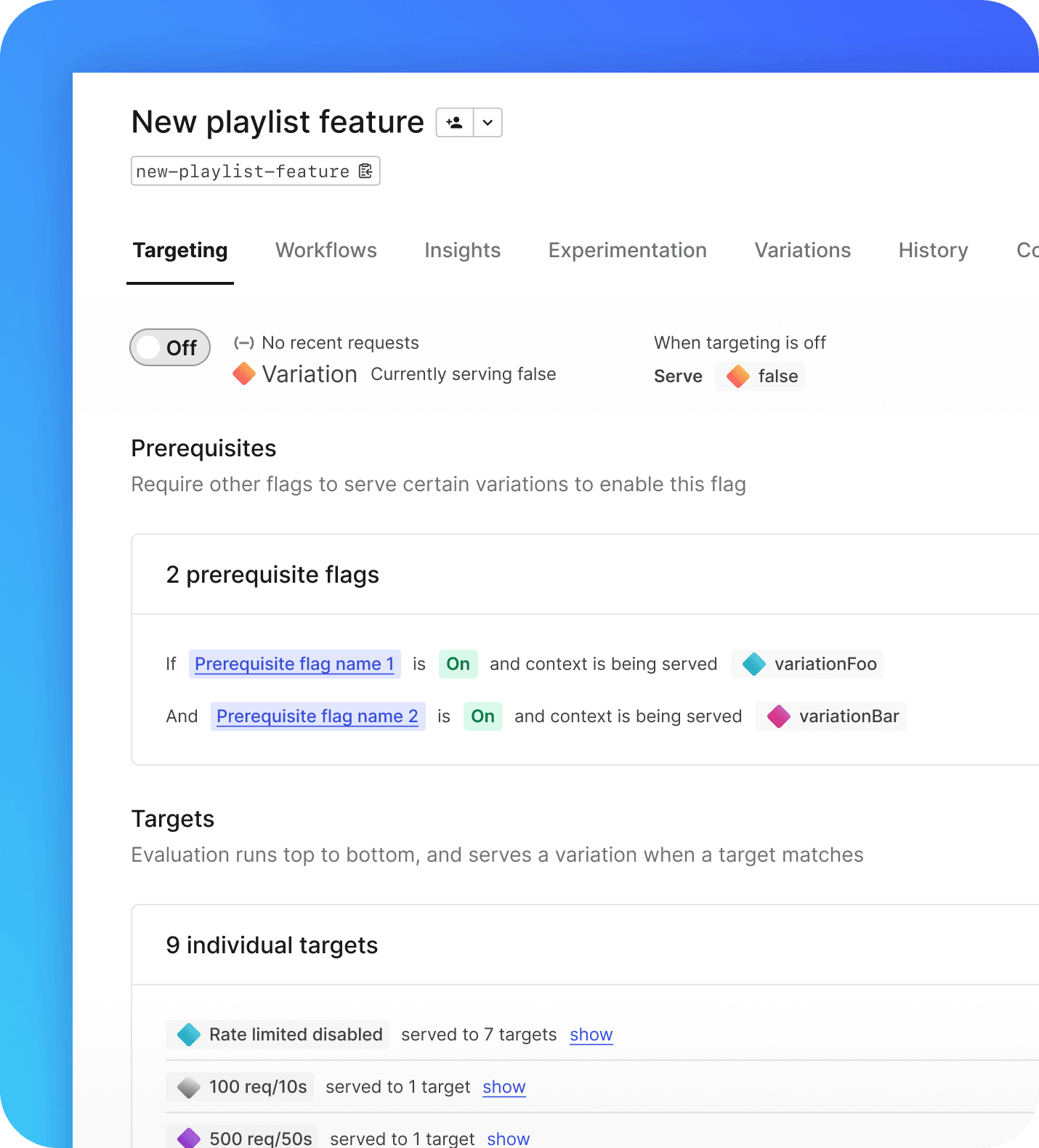1039x1148 pixels.
Task: Toggle the targeting Off switch
Action: 170,347
